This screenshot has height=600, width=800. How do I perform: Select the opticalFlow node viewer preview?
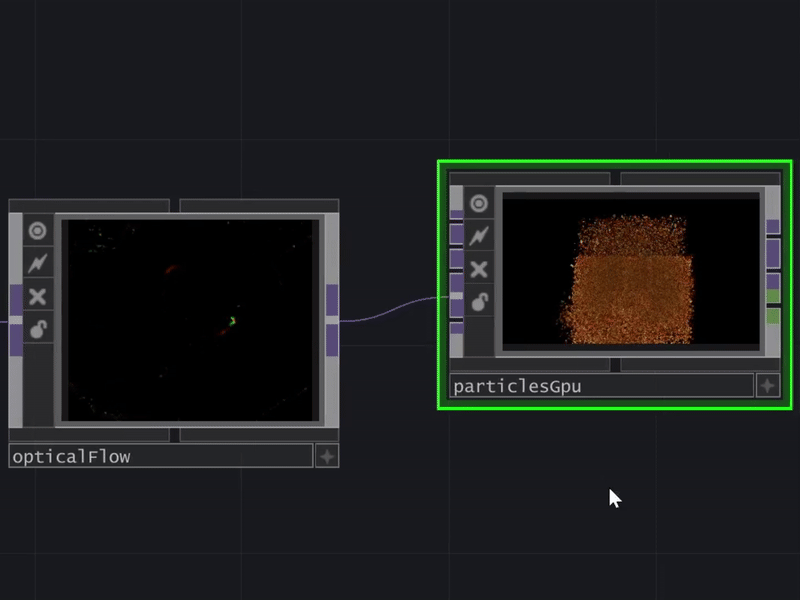pos(190,320)
